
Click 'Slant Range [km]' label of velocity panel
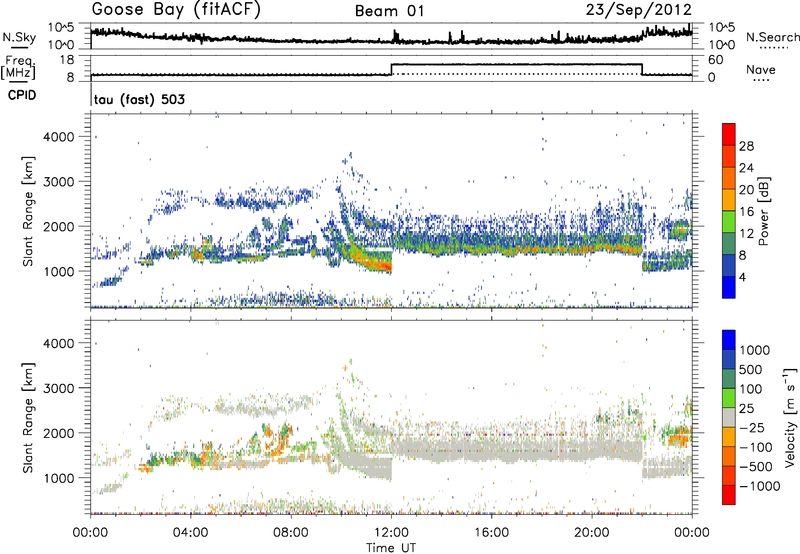29,417
